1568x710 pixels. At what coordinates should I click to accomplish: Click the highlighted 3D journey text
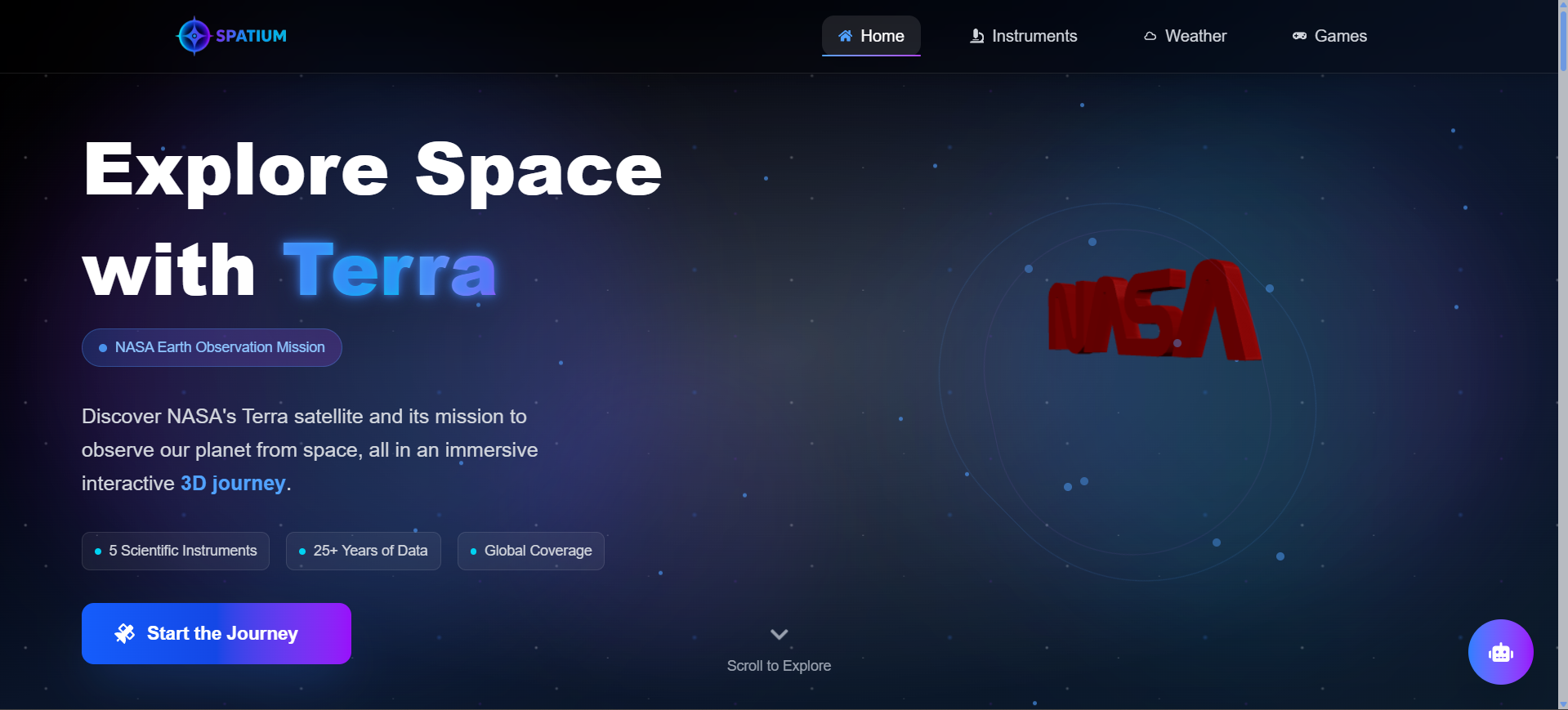233,483
